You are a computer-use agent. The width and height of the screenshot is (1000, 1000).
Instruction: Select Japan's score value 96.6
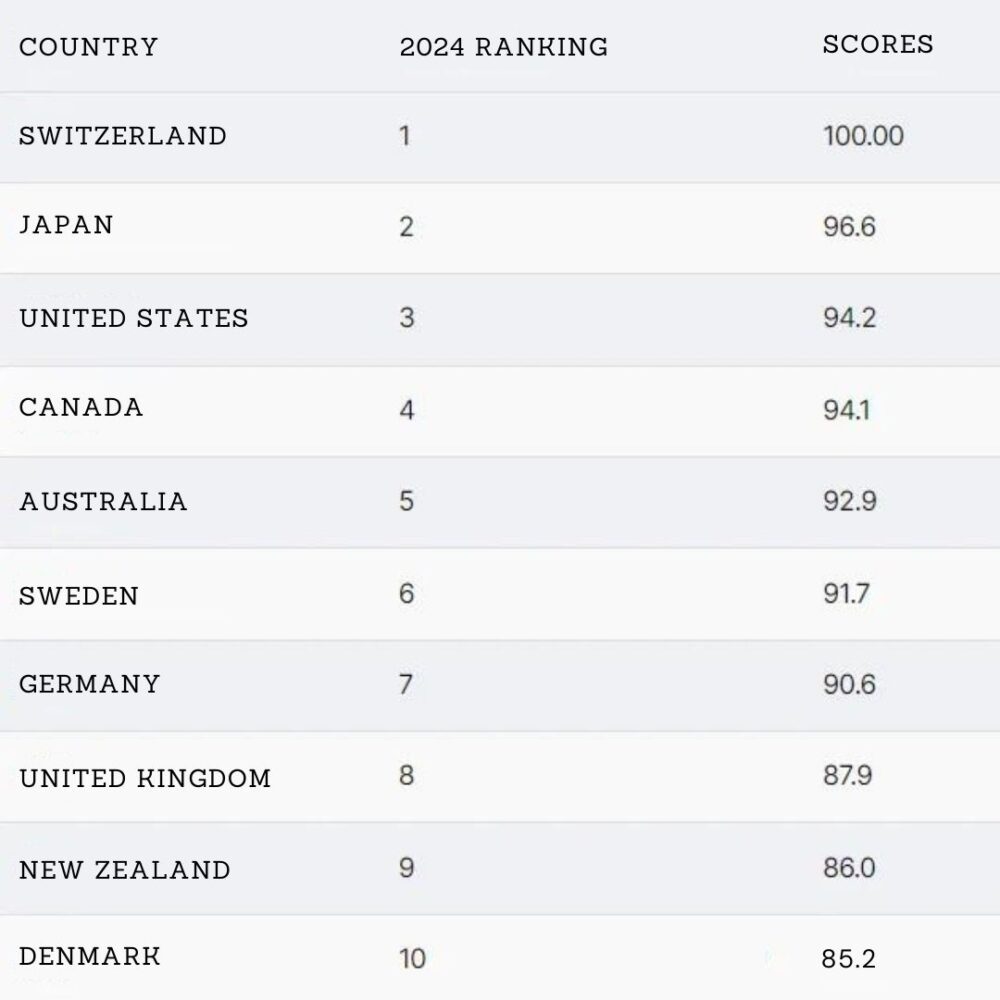(849, 226)
